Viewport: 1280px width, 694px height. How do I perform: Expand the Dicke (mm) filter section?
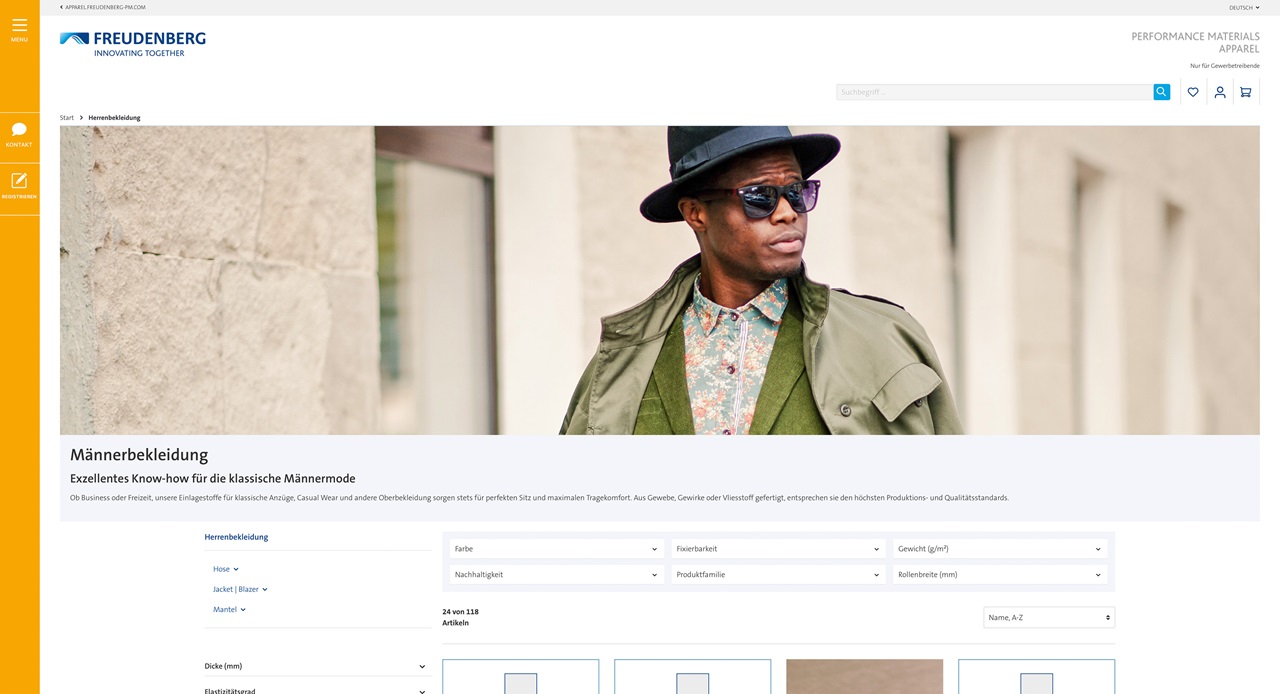pos(317,665)
